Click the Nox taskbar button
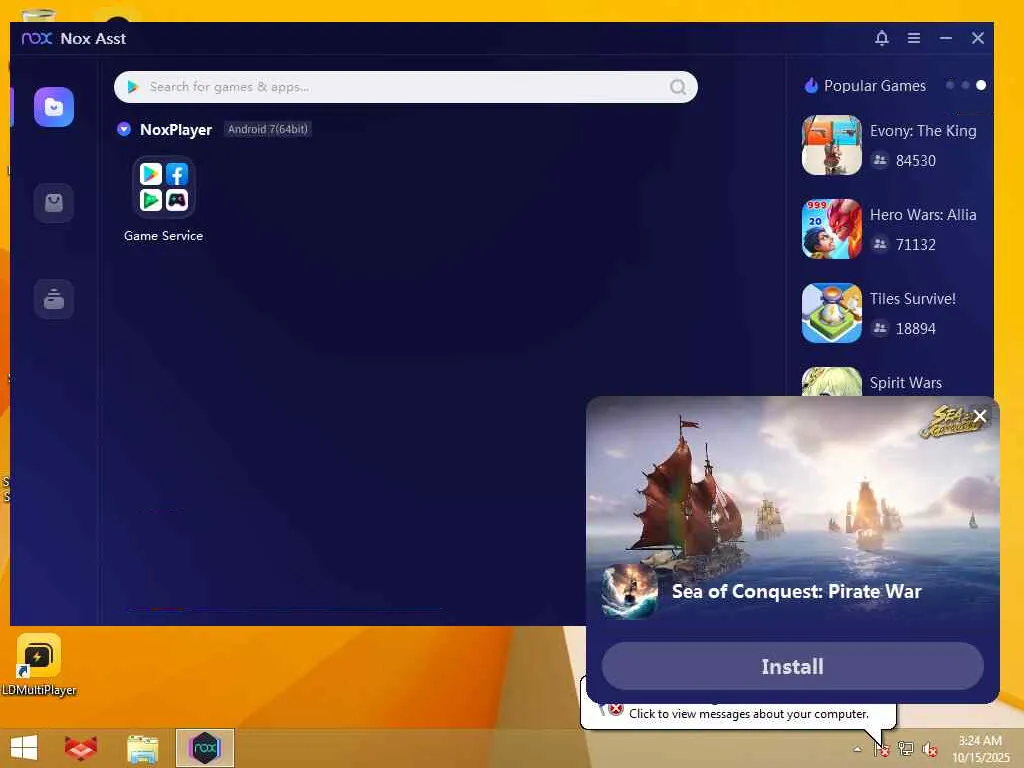1024x768 pixels. (205, 748)
